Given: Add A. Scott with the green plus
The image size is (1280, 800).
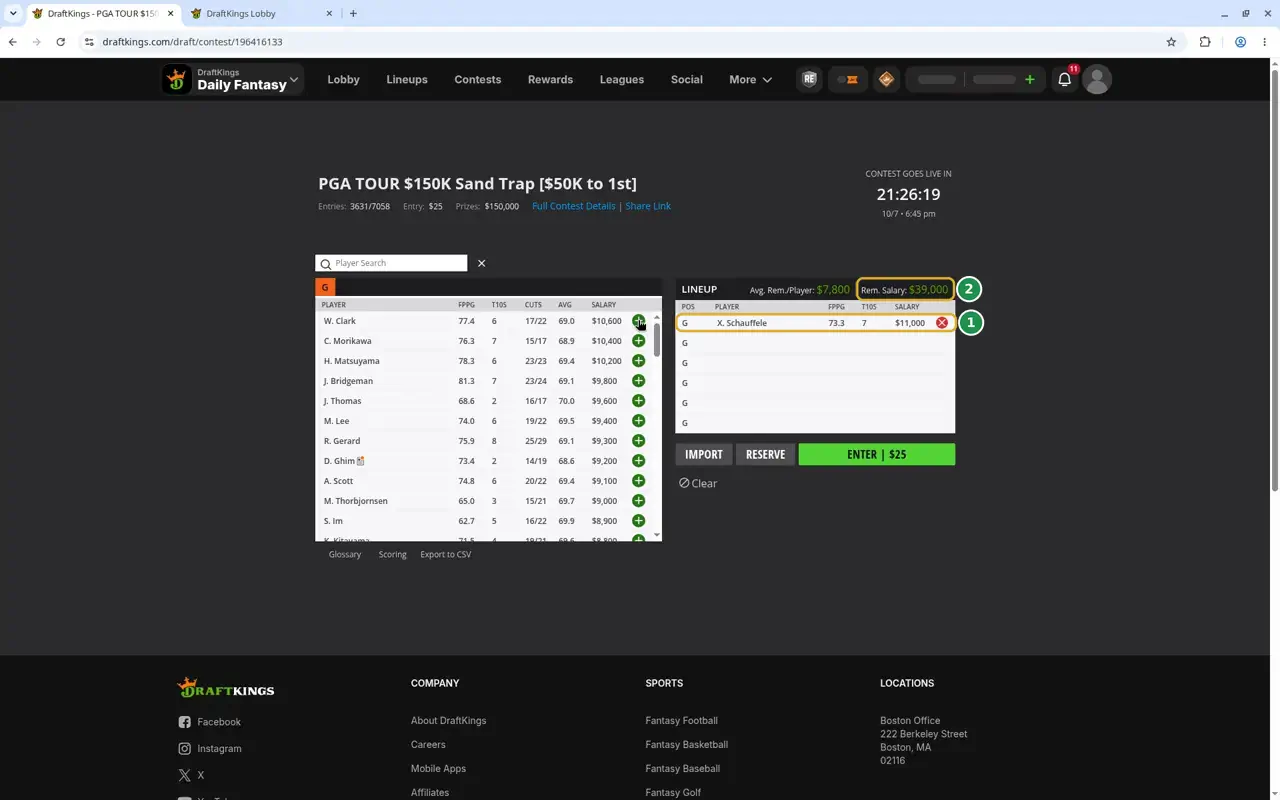Looking at the screenshot, I should (638, 481).
